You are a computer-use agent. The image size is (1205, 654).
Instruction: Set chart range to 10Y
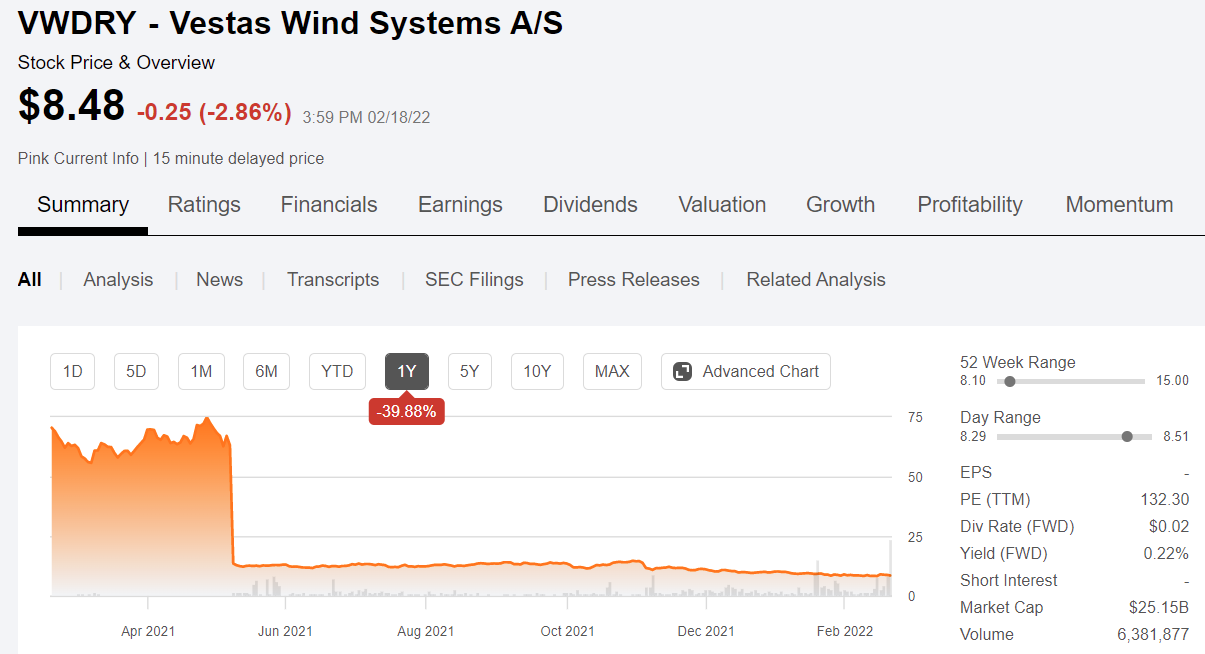[537, 371]
